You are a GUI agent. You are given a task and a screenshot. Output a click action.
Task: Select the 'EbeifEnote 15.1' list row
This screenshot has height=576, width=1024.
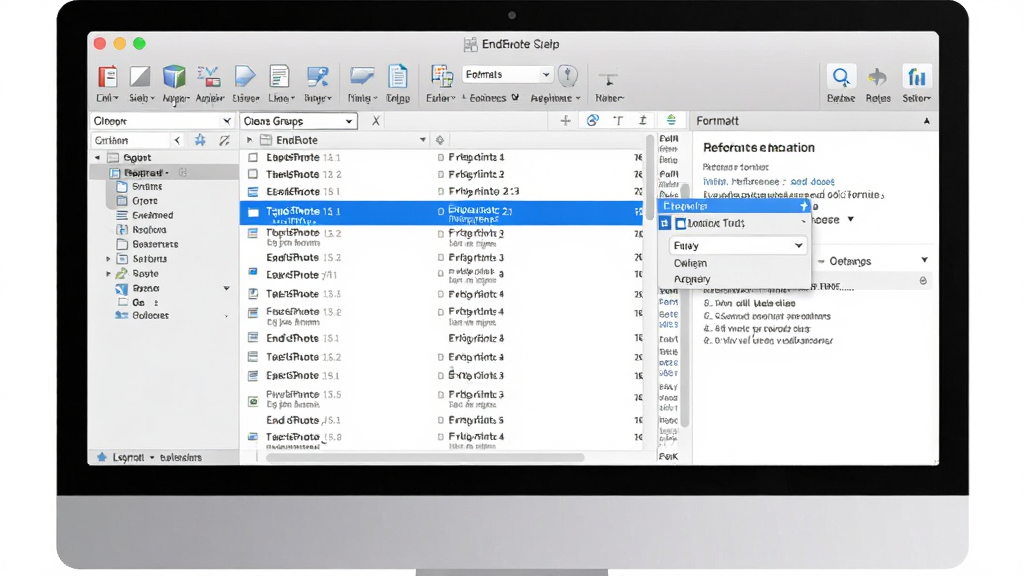[x=441, y=192]
